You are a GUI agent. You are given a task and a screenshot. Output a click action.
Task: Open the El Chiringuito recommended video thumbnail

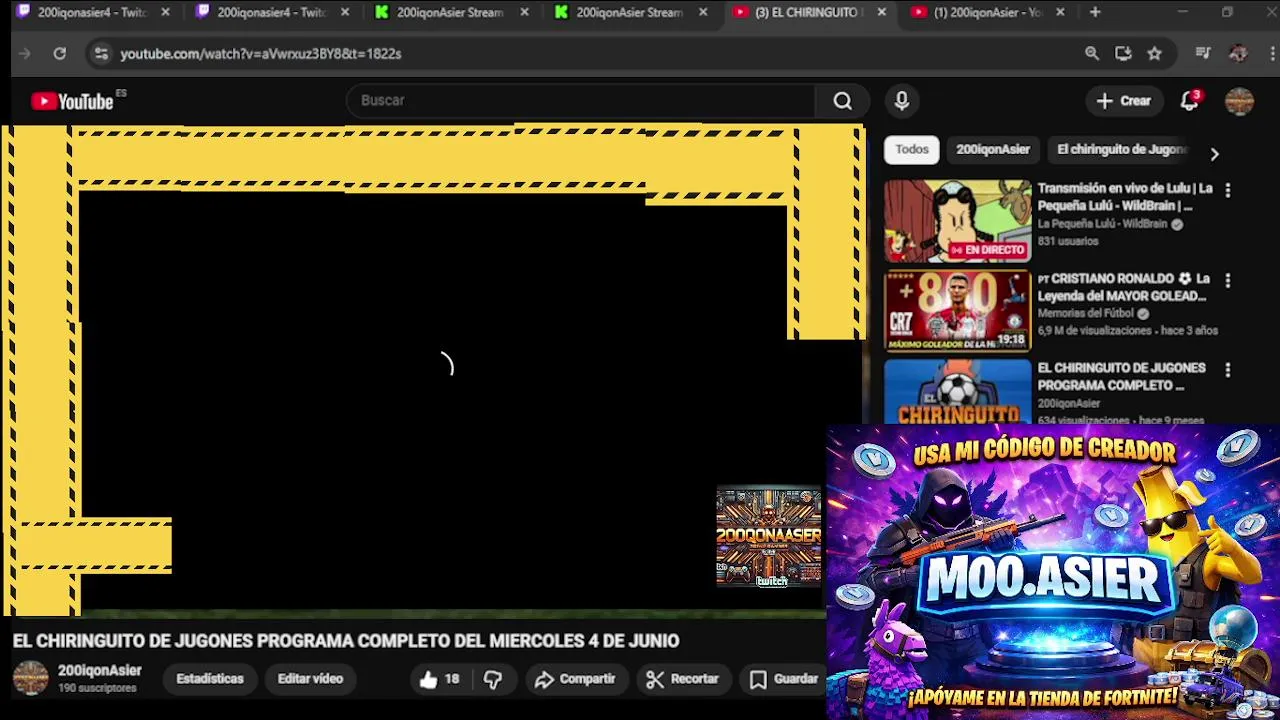pos(957,392)
